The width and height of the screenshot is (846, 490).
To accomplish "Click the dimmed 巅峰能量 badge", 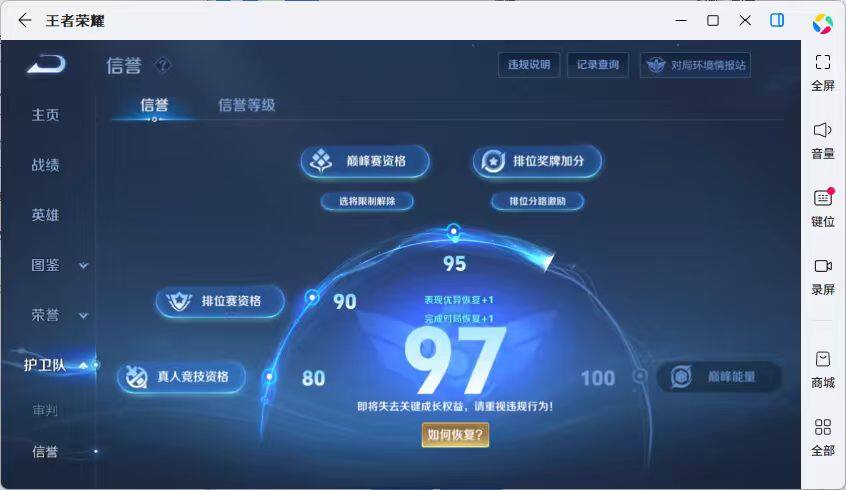I will point(719,377).
